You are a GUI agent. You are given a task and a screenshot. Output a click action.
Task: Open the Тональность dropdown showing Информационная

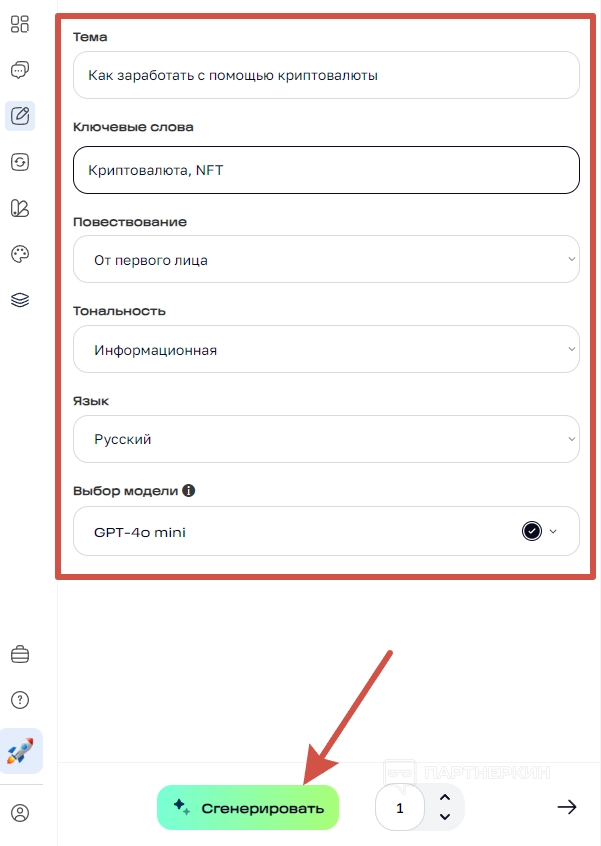tap(326, 351)
